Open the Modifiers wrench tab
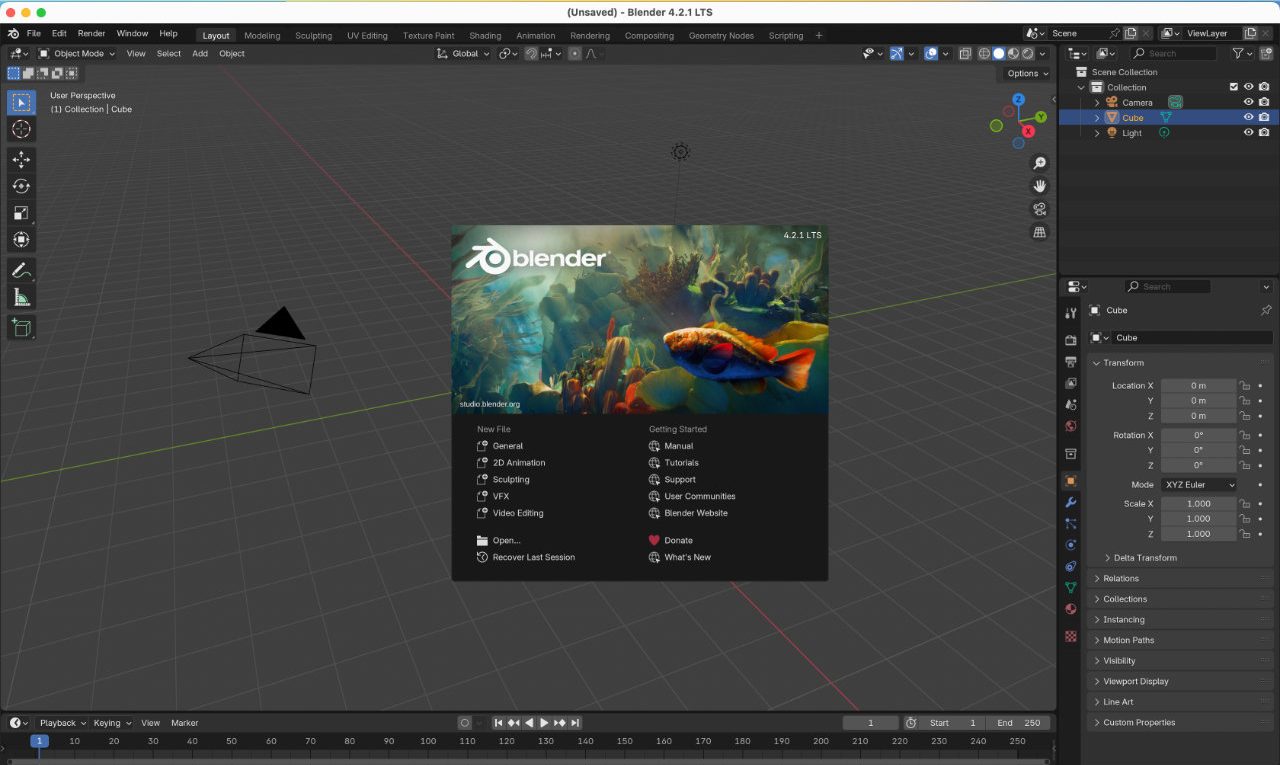Screen dimensions: 1280x765 tap(1071, 502)
